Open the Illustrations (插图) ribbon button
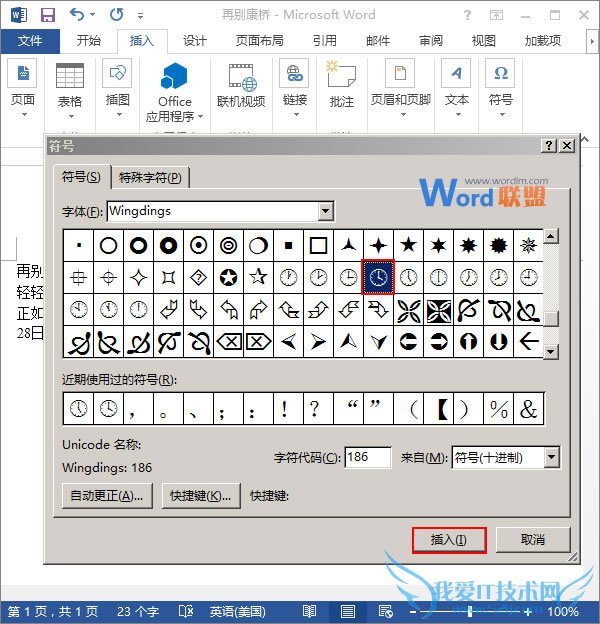Viewport: 600px width, 624px height. 117,88
